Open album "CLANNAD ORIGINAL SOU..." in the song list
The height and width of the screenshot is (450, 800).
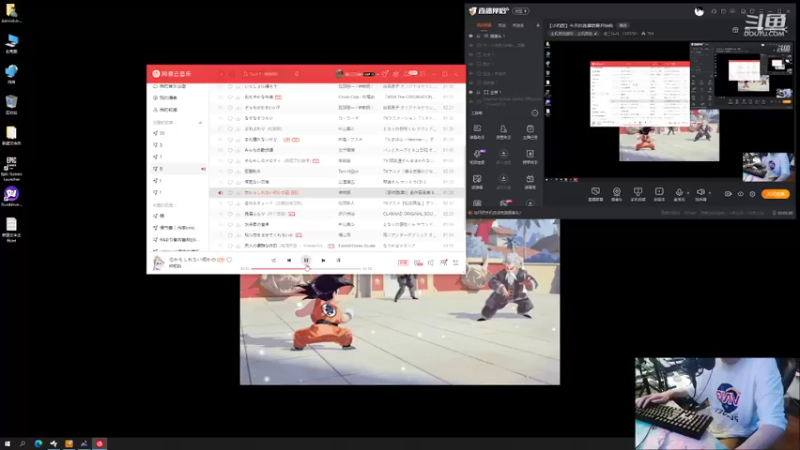tap(410, 214)
